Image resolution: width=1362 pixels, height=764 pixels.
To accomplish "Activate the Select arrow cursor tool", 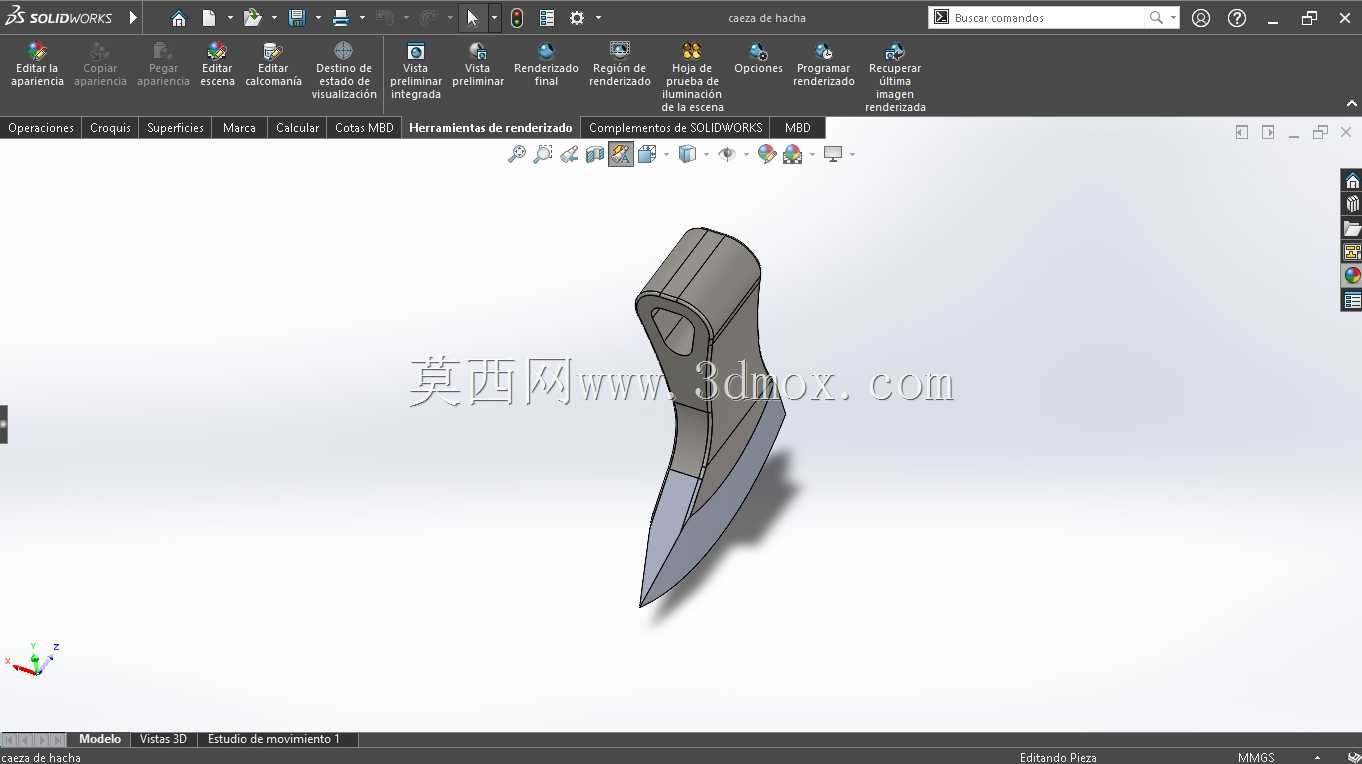I will click(x=472, y=18).
